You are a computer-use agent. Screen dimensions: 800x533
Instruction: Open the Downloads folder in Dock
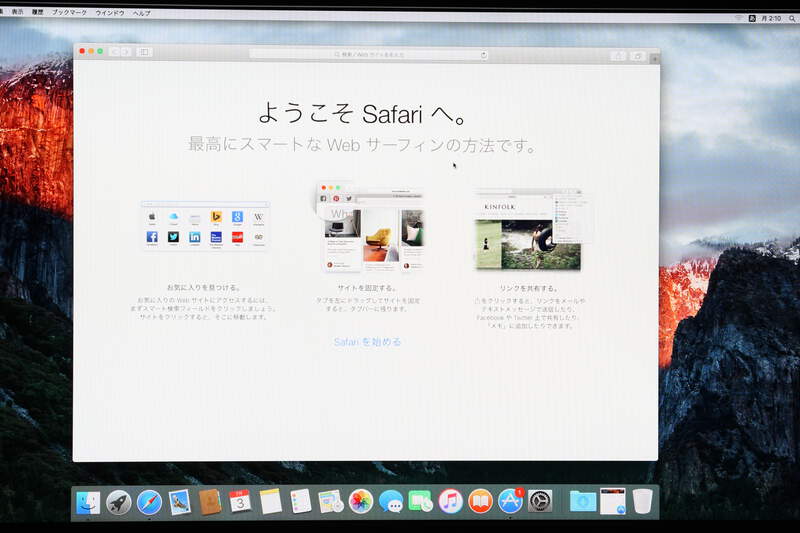coord(583,502)
